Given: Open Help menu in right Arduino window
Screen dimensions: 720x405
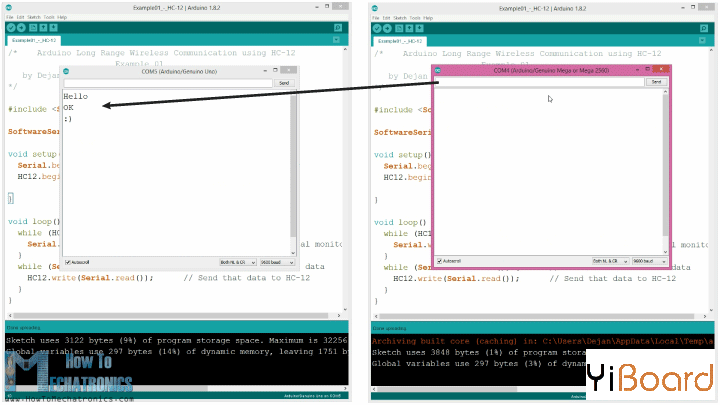Looking at the screenshot, I should point(428,18).
